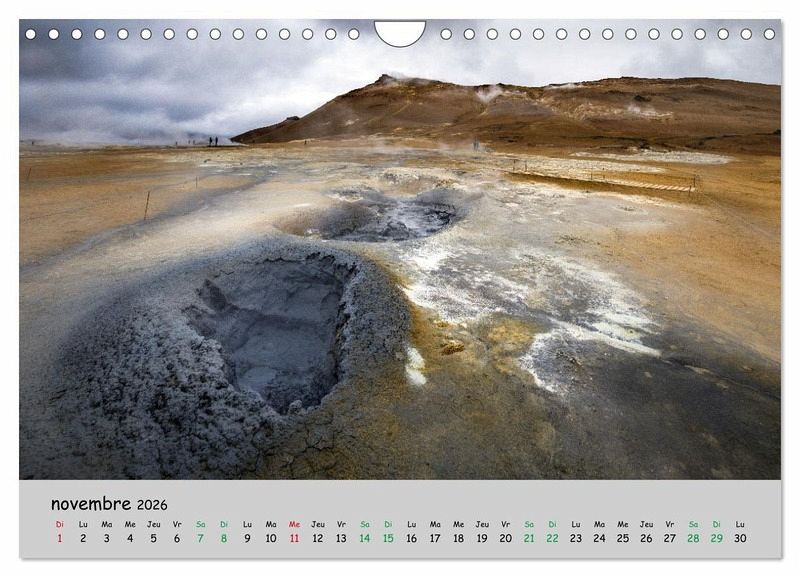Select date 18 in the calendar strip
Image resolution: width=800 pixels, height=577 pixels.
click(459, 538)
